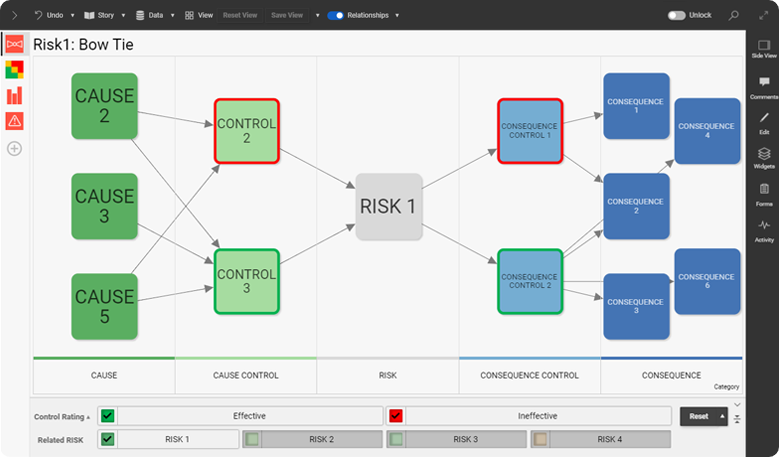
Task: Open the Bow Tie view in left sidebar
Action: pyautogui.click(x=14, y=45)
